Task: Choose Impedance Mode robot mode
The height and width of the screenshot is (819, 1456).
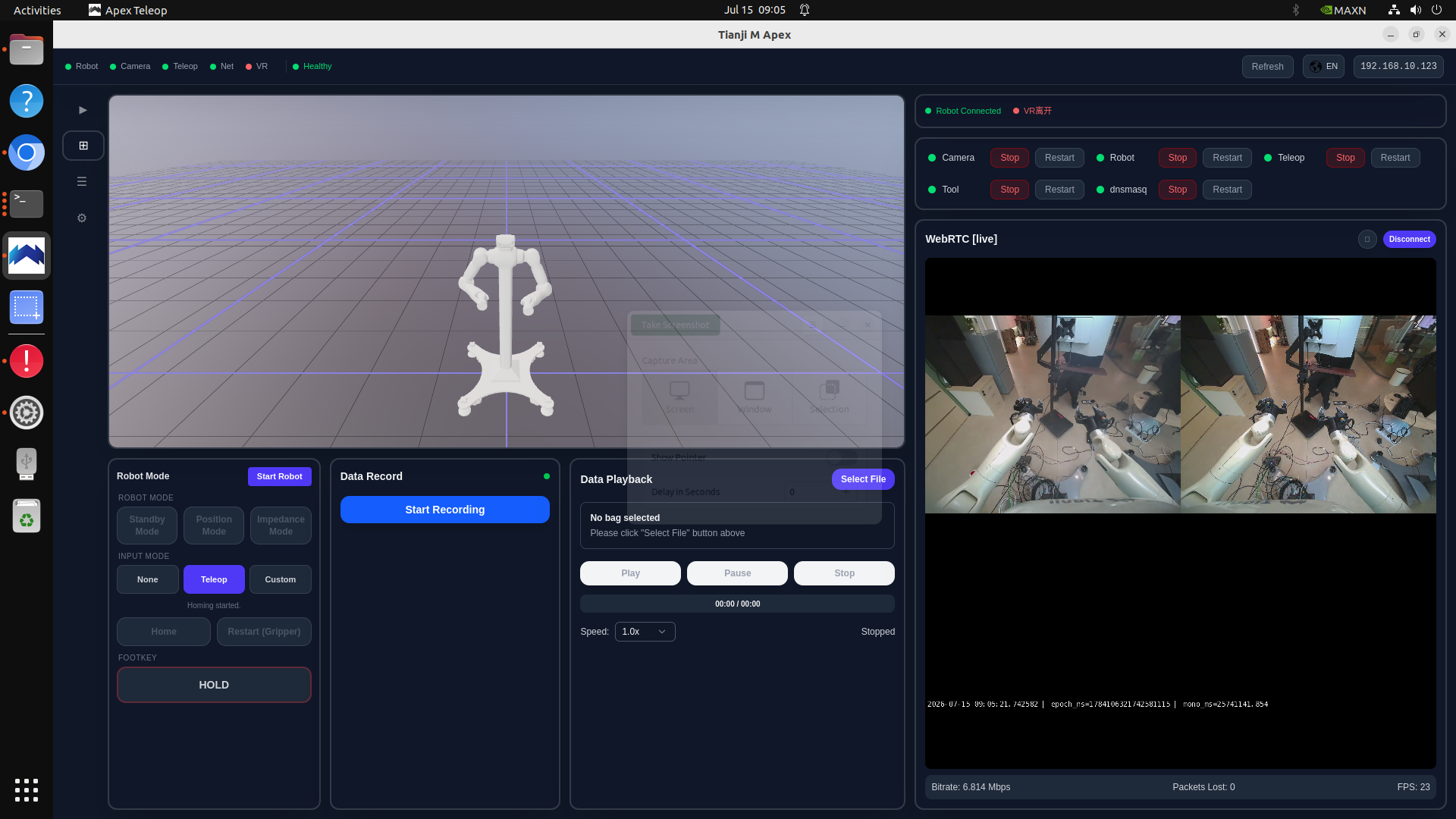Action: tap(281, 526)
